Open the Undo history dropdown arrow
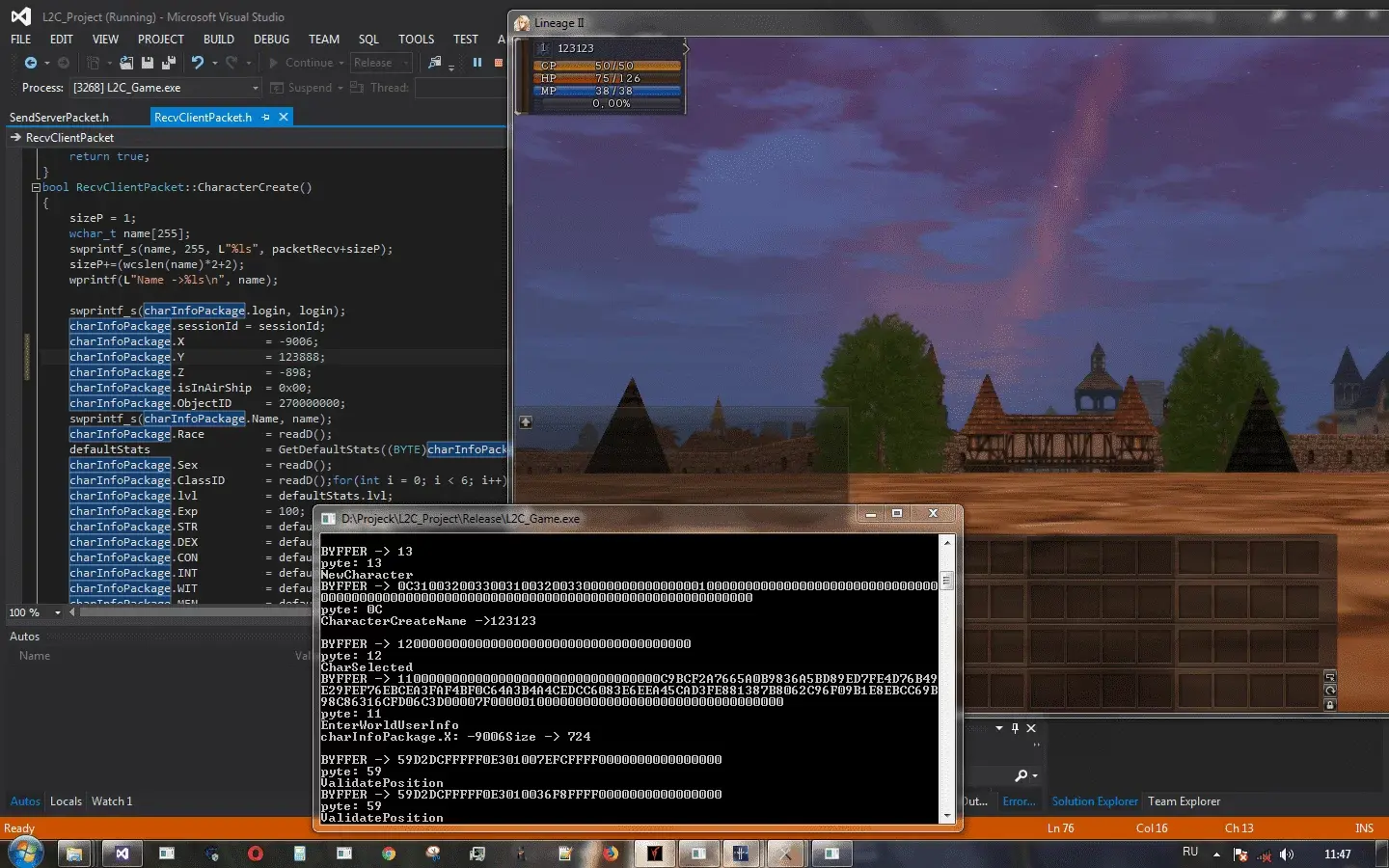Image resolution: width=1389 pixels, height=868 pixels. tap(214, 64)
